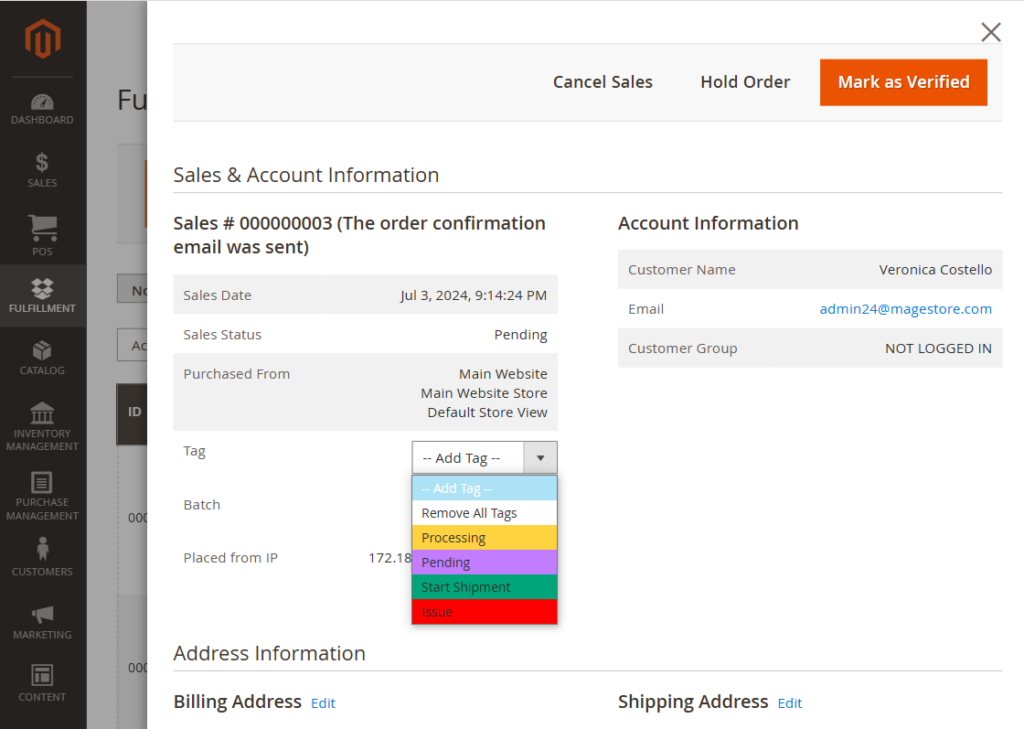Click the Mark as Verified button
The width and height of the screenshot is (1024, 729).
903,82
